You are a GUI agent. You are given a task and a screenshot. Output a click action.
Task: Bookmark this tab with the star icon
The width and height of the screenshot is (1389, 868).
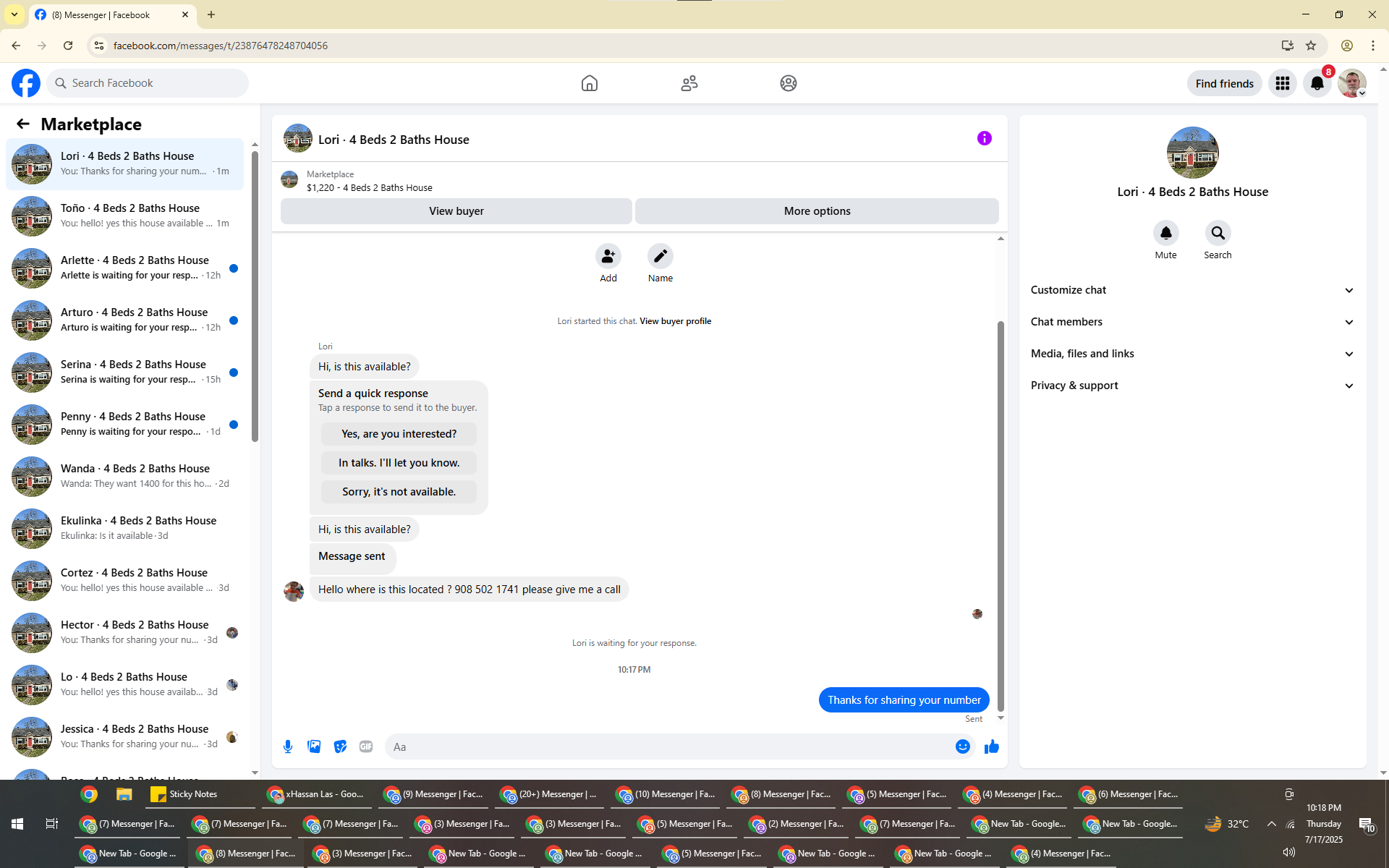pyautogui.click(x=1311, y=46)
